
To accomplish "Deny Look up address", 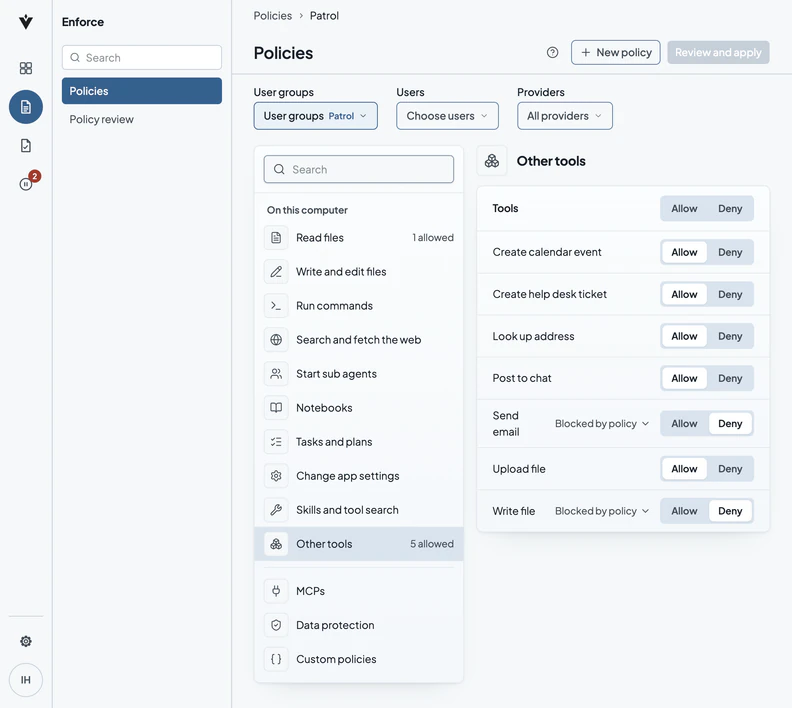I will tap(730, 336).
